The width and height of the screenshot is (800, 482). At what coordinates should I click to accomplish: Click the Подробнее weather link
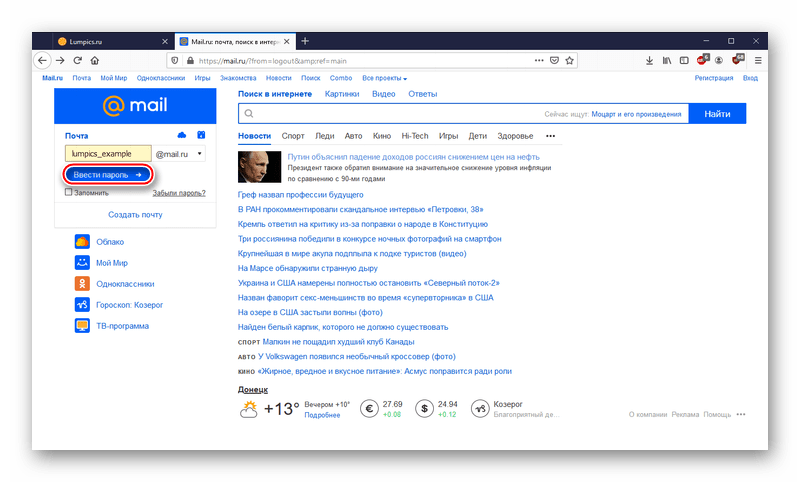[322, 415]
